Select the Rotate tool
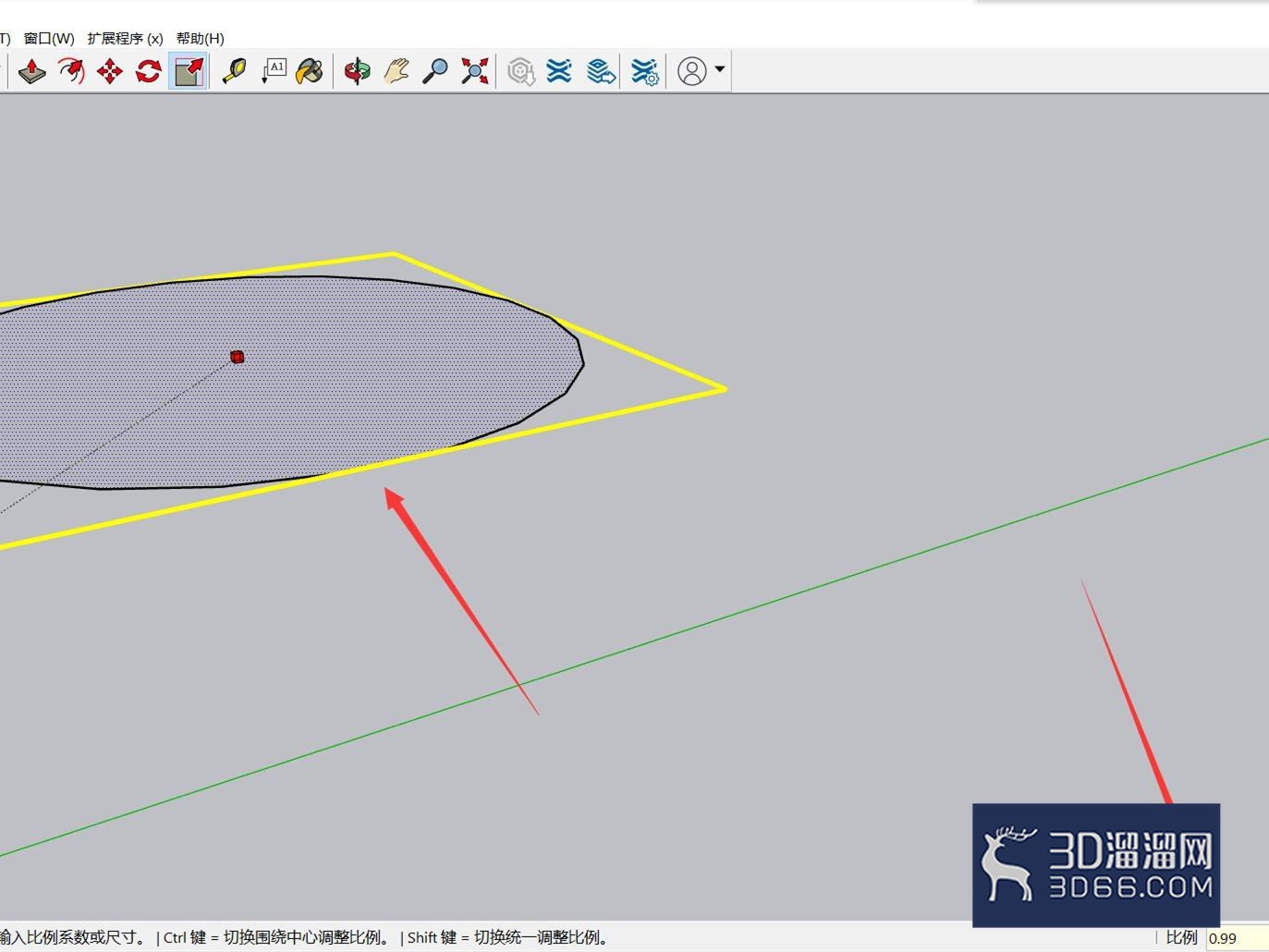This screenshot has height=952, width=1269. [149, 71]
